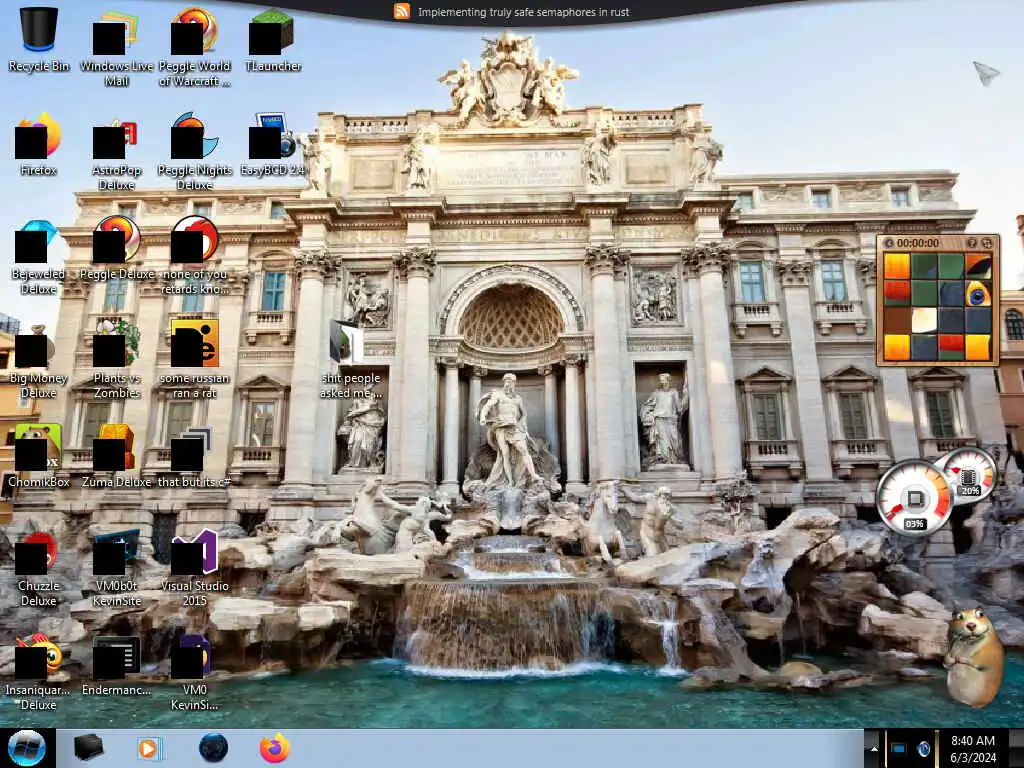Screen dimensions: 1024x768
Task: Click the memory dial showing 20%
Action: coord(969,475)
